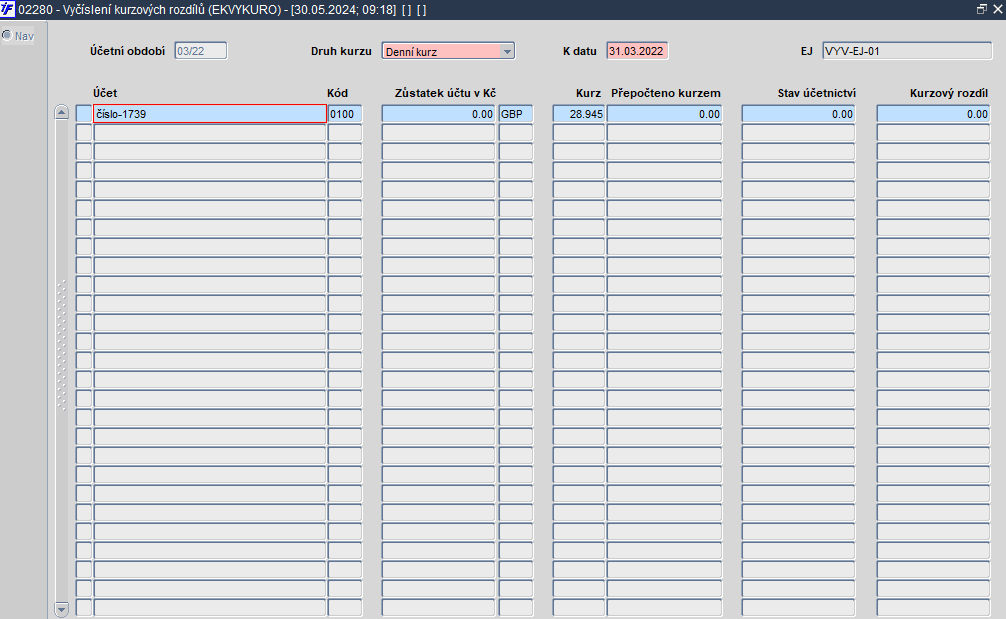
Task: Click the restore window icon in the title bar
Action: (x=982, y=9)
